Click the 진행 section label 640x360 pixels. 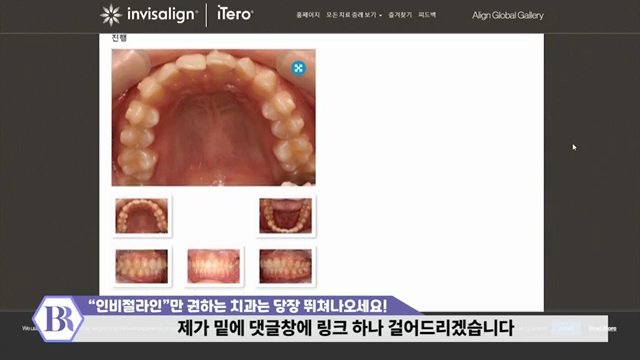(x=119, y=38)
